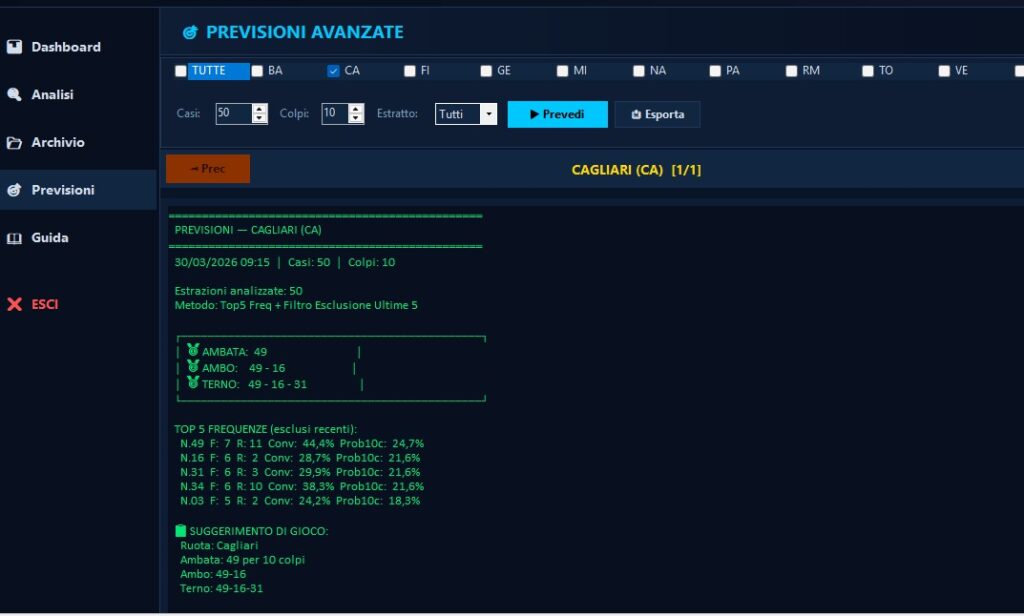This screenshot has width=1024, height=616.
Task: Click the Archivio folder icon
Action: 14,143
